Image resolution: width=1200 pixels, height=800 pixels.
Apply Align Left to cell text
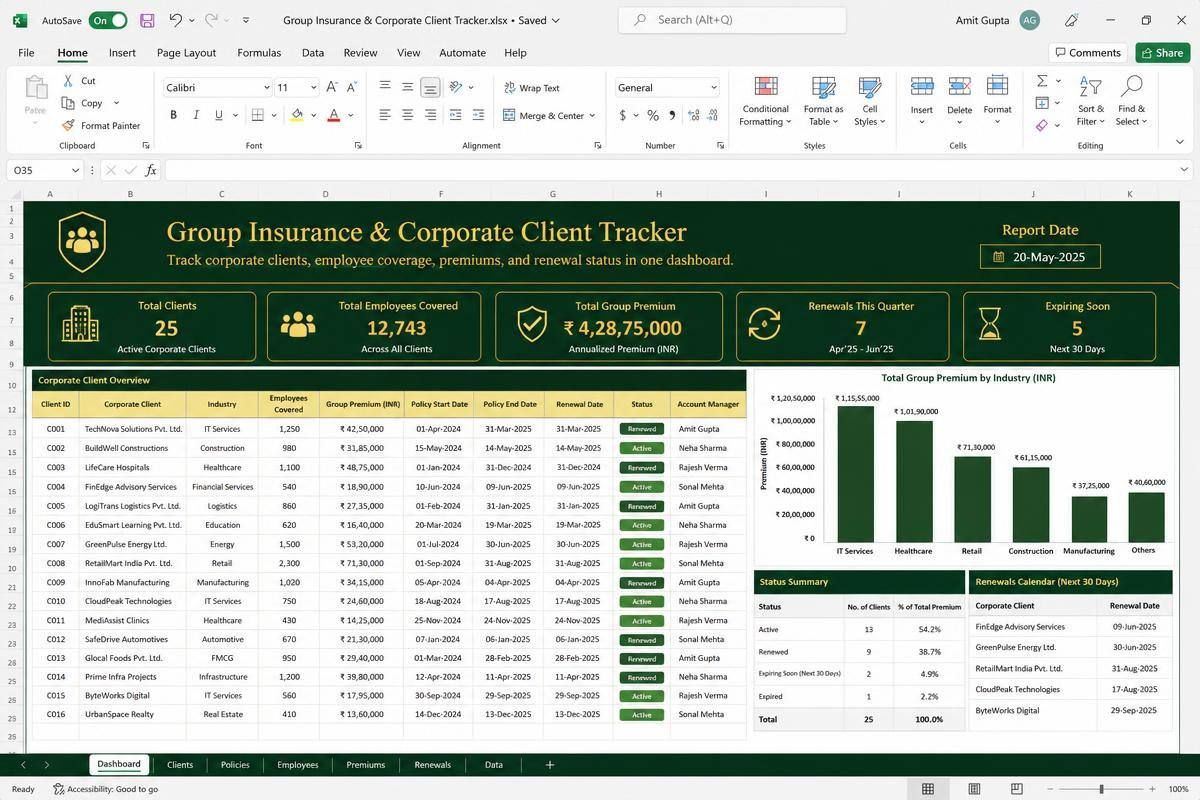pos(384,115)
